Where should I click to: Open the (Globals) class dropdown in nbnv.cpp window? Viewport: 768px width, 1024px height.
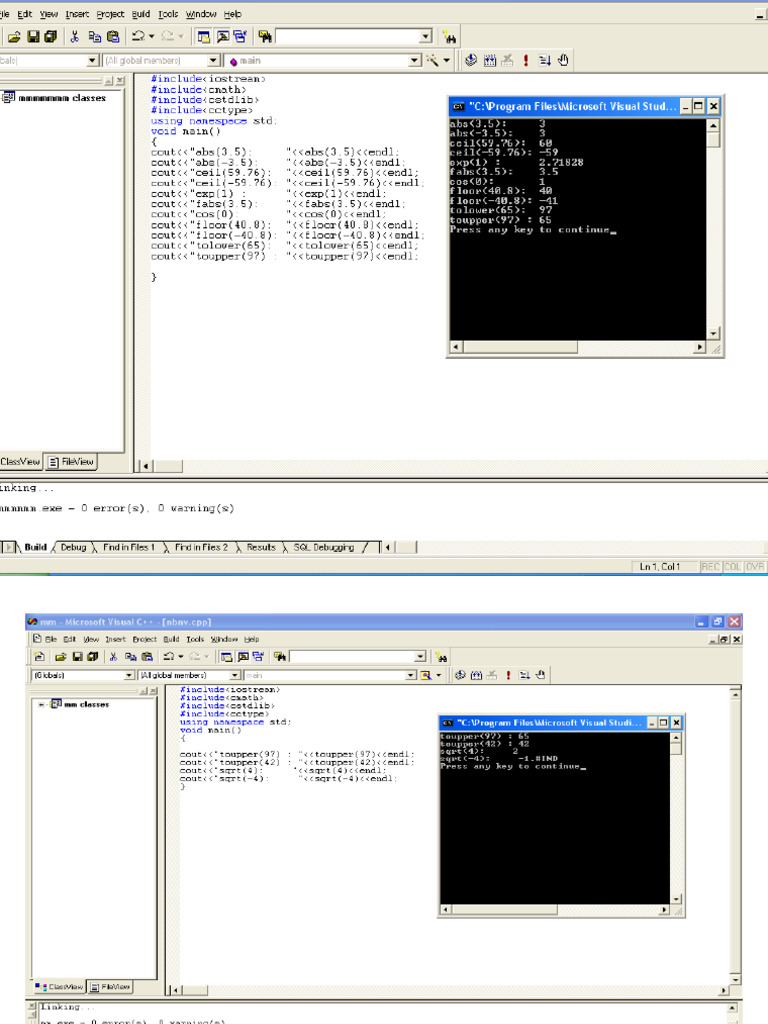129,676
